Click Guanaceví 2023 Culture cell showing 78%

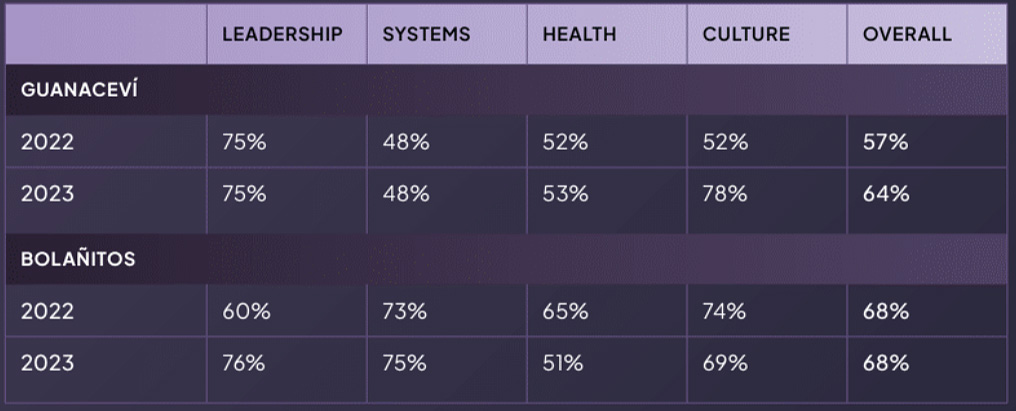[x=725, y=194]
